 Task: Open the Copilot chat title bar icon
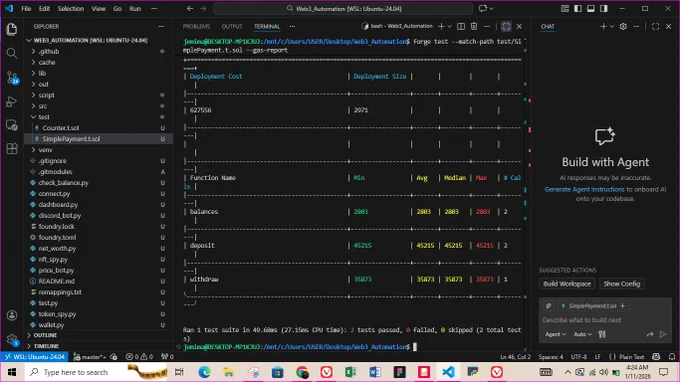[x=483, y=9]
